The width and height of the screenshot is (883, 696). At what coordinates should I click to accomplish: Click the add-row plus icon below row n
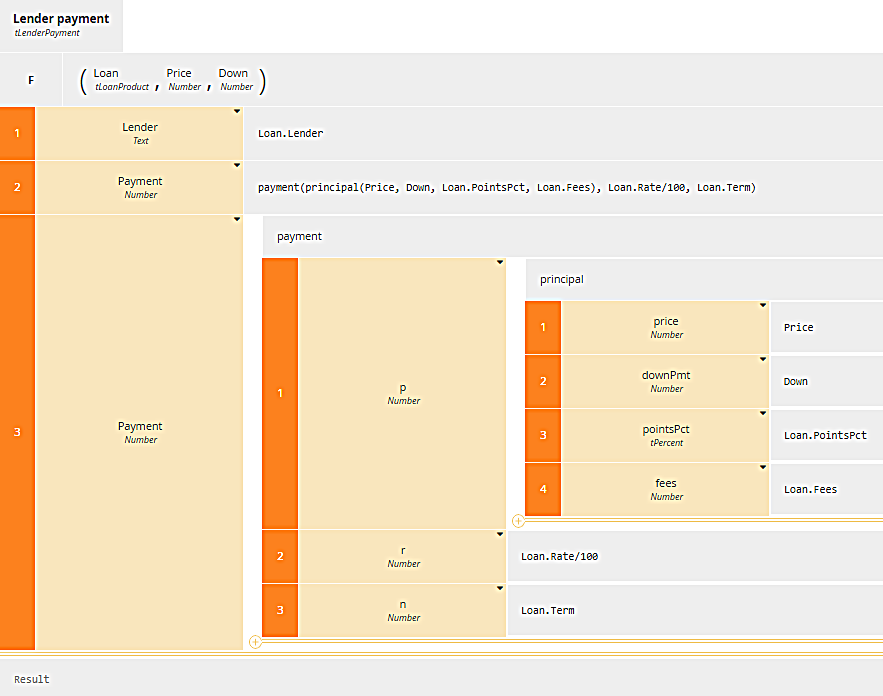[255, 642]
